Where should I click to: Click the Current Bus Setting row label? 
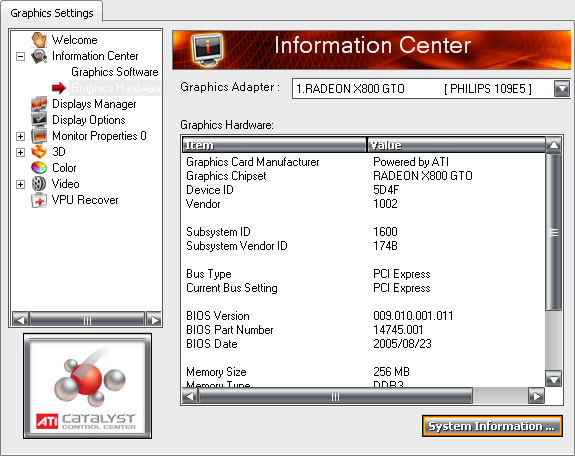[232, 288]
